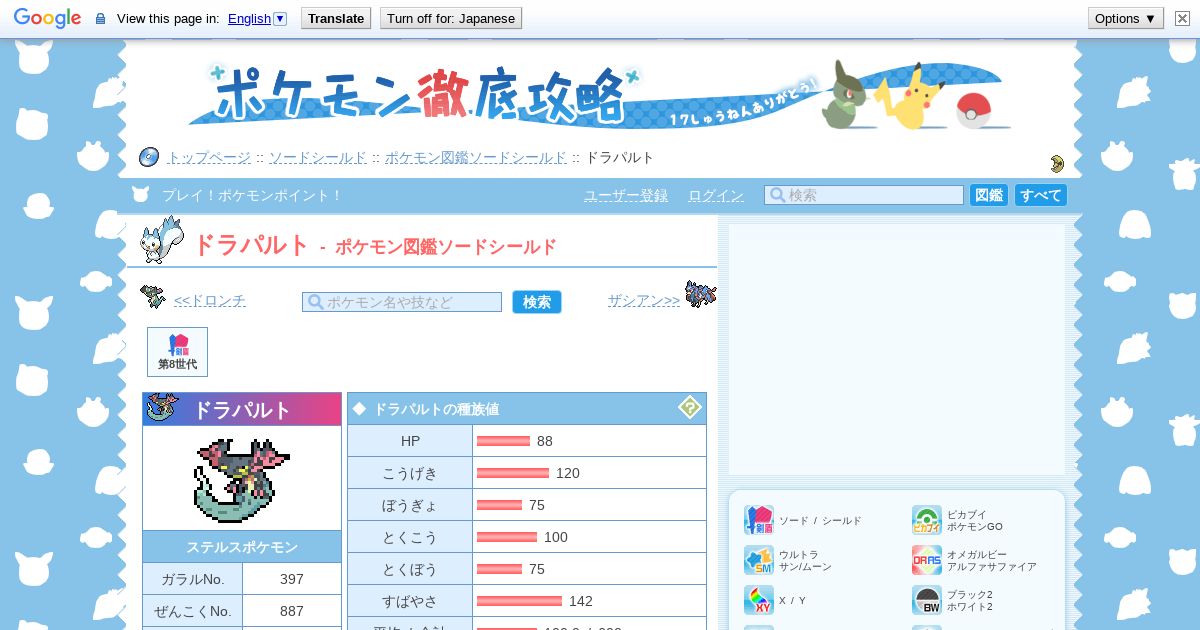Screen dimensions: 1200x630
Task: Click the disc icon beside breadcrumbs
Action: [x=149, y=157]
